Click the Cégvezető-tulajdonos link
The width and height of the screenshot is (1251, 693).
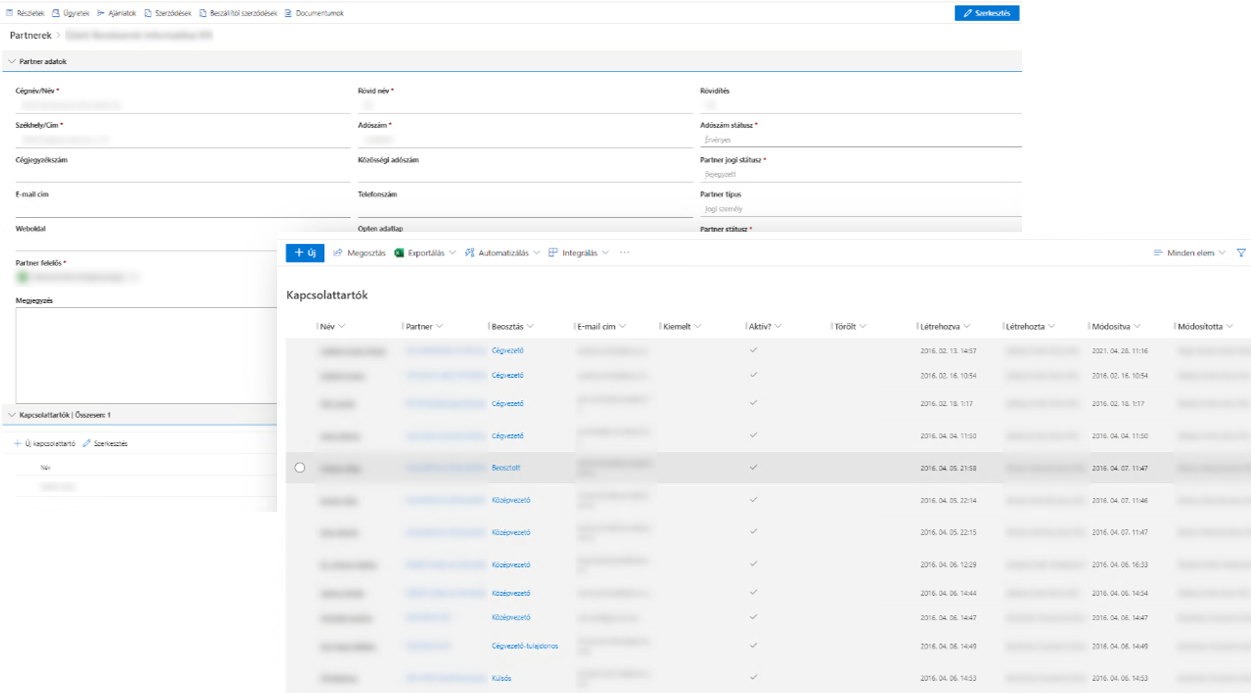point(525,646)
